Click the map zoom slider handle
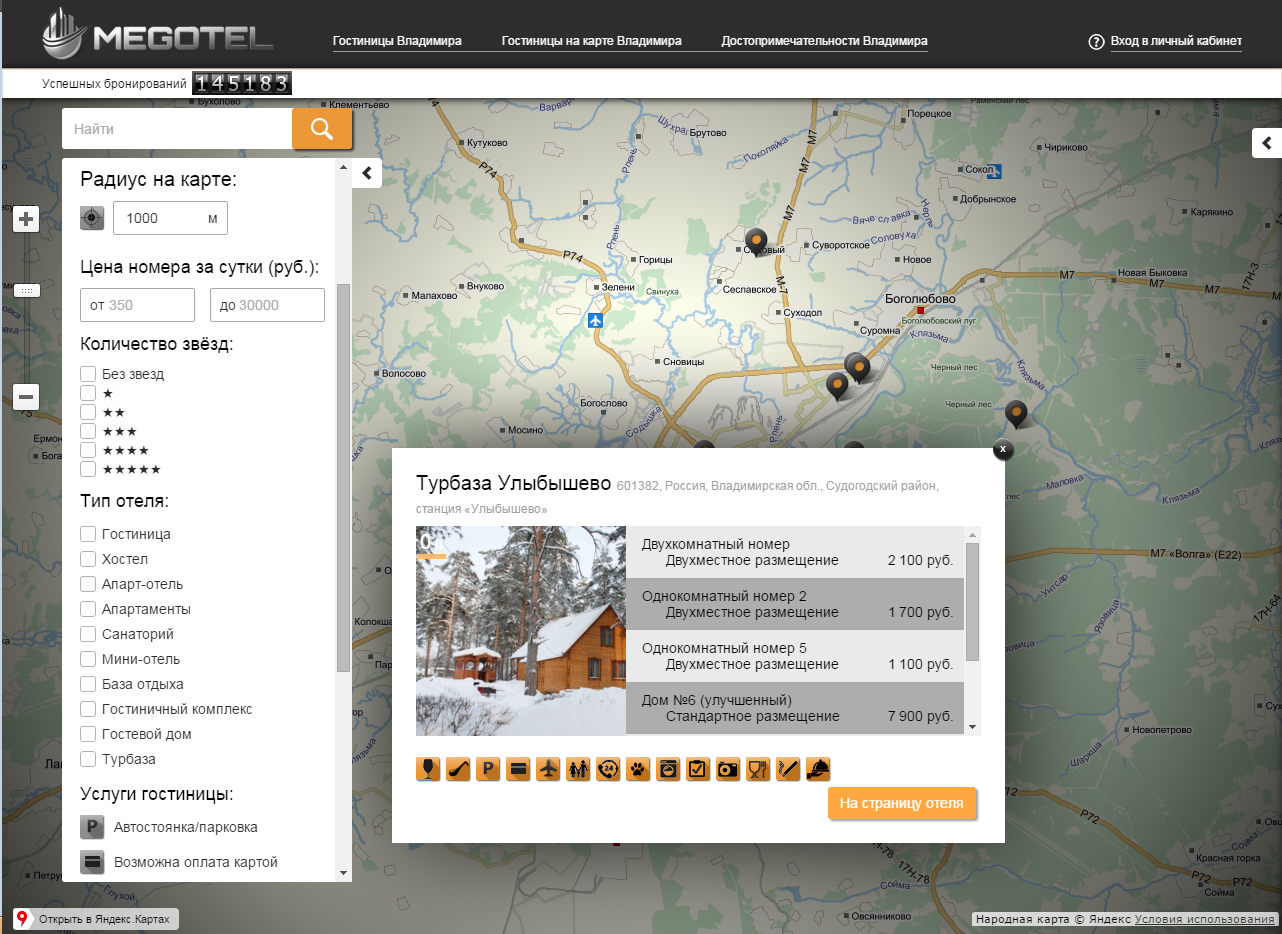1282x934 pixels. coord(27,290)
